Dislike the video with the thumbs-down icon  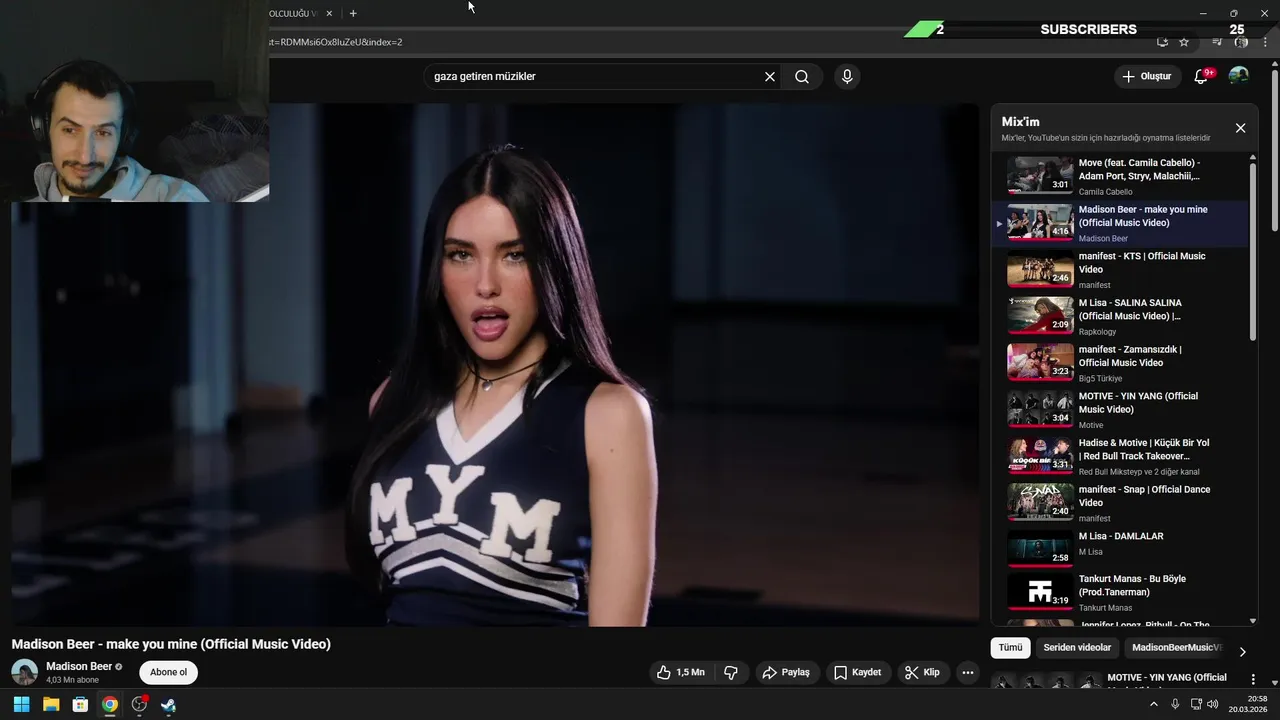(731, 673)
